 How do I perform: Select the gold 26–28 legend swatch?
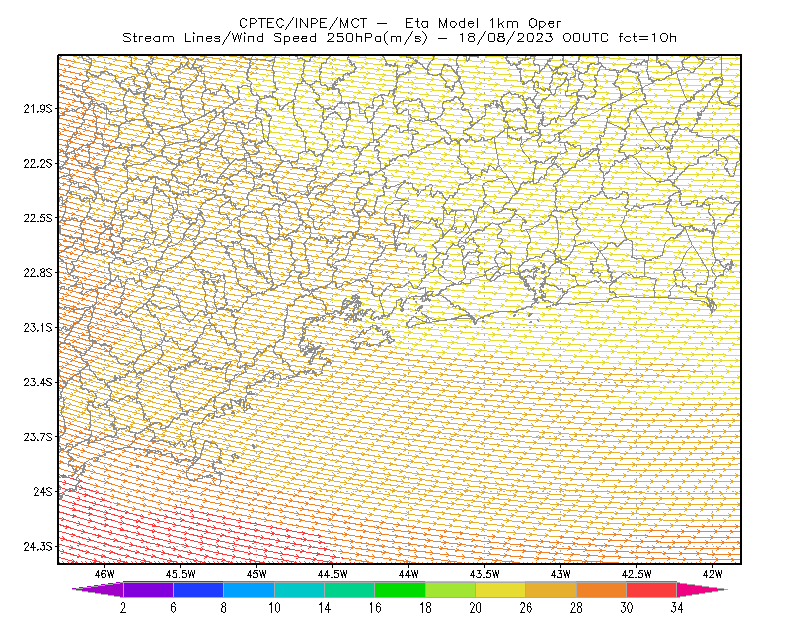click(551, 589)
